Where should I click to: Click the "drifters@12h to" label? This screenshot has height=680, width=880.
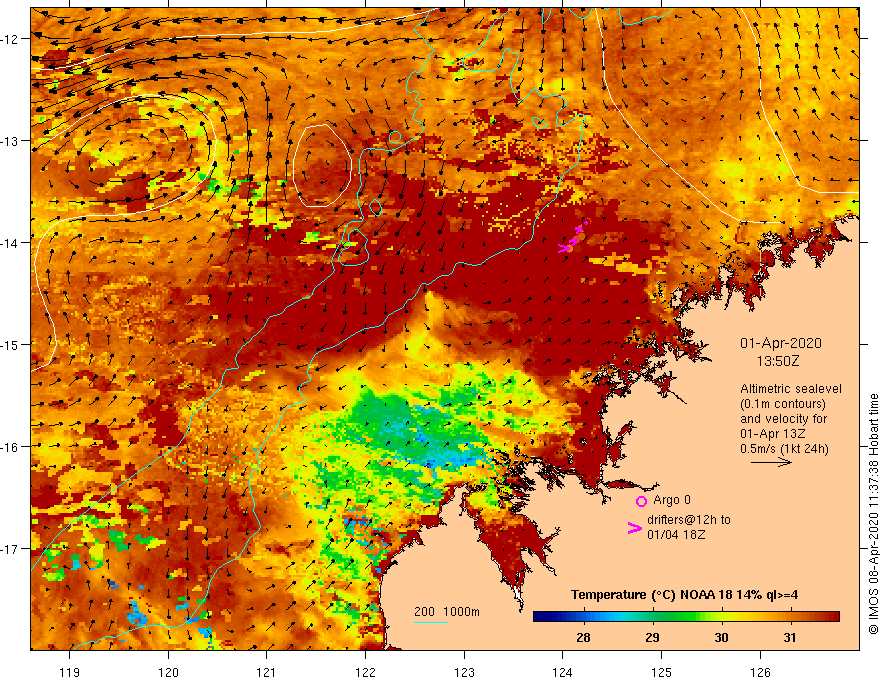coord(689,520)
